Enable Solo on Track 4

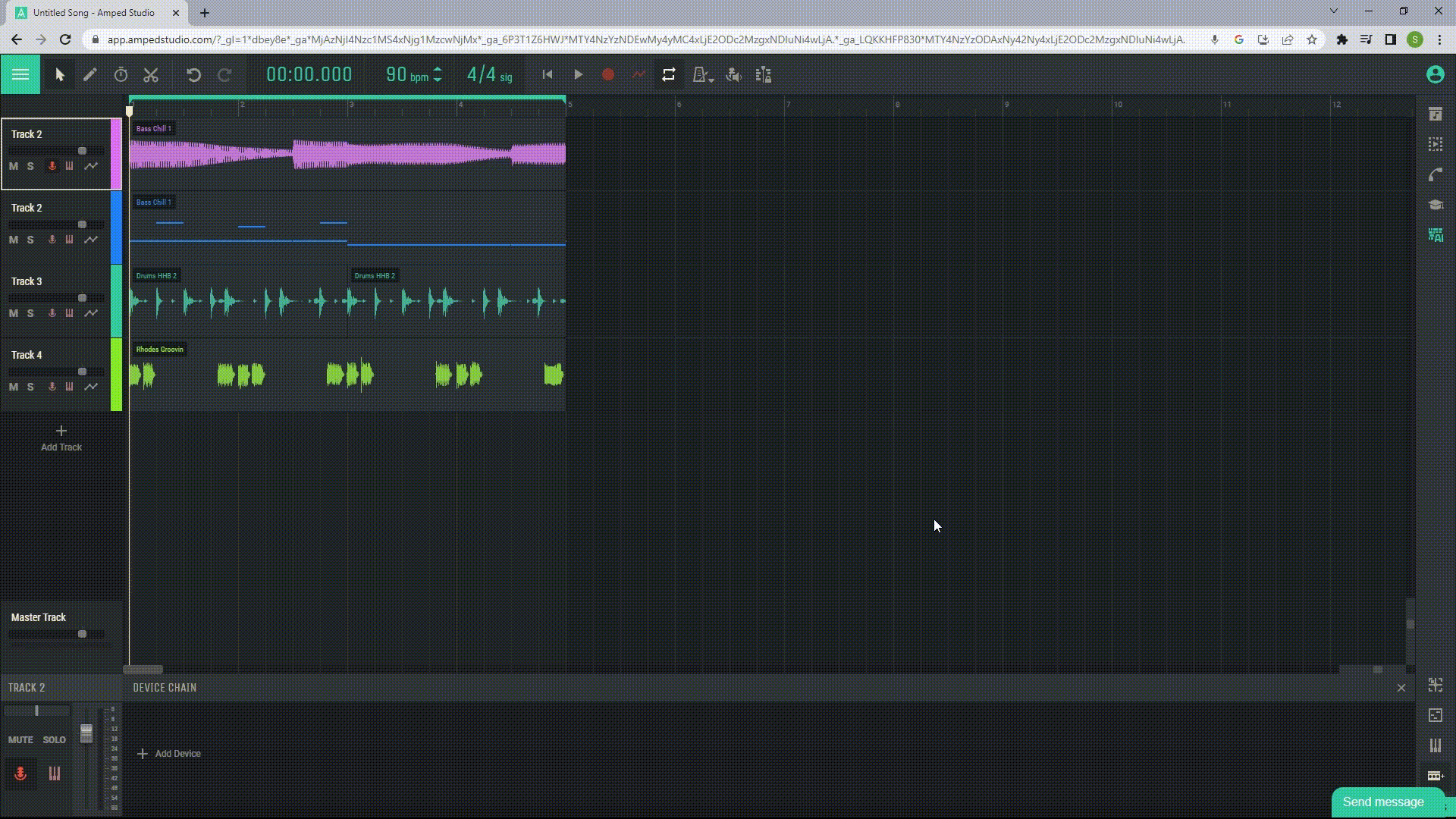30,387
